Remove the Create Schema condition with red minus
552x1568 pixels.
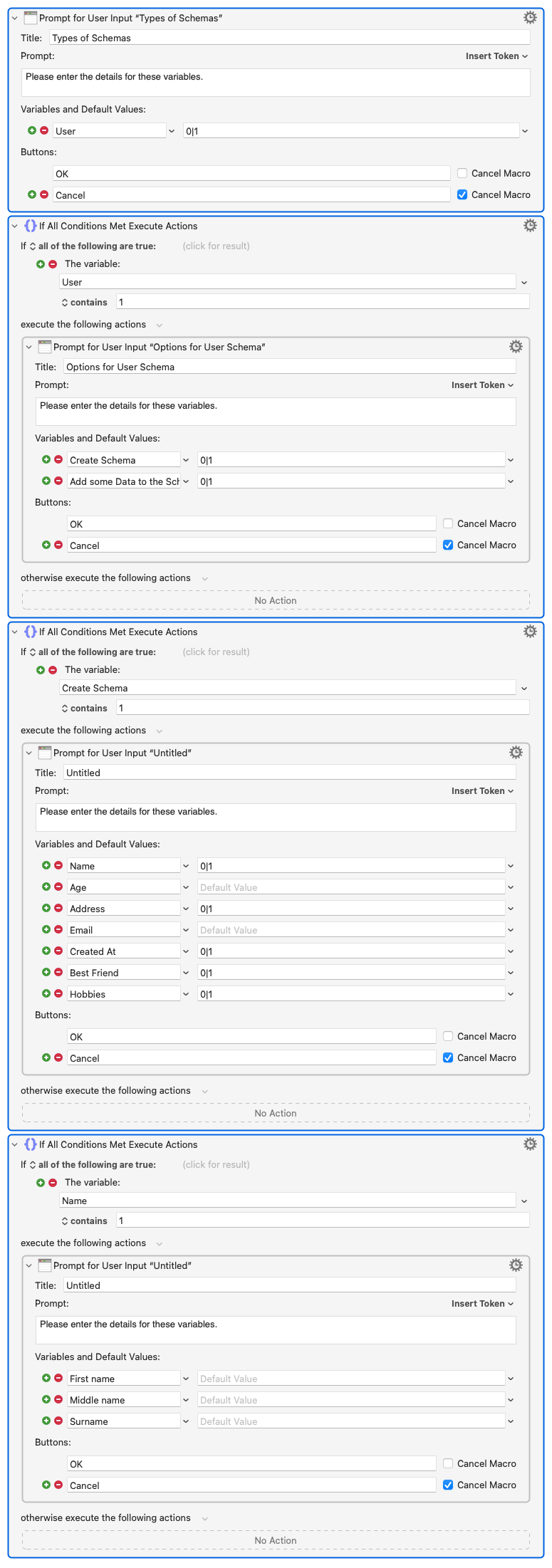coord(53,669)
